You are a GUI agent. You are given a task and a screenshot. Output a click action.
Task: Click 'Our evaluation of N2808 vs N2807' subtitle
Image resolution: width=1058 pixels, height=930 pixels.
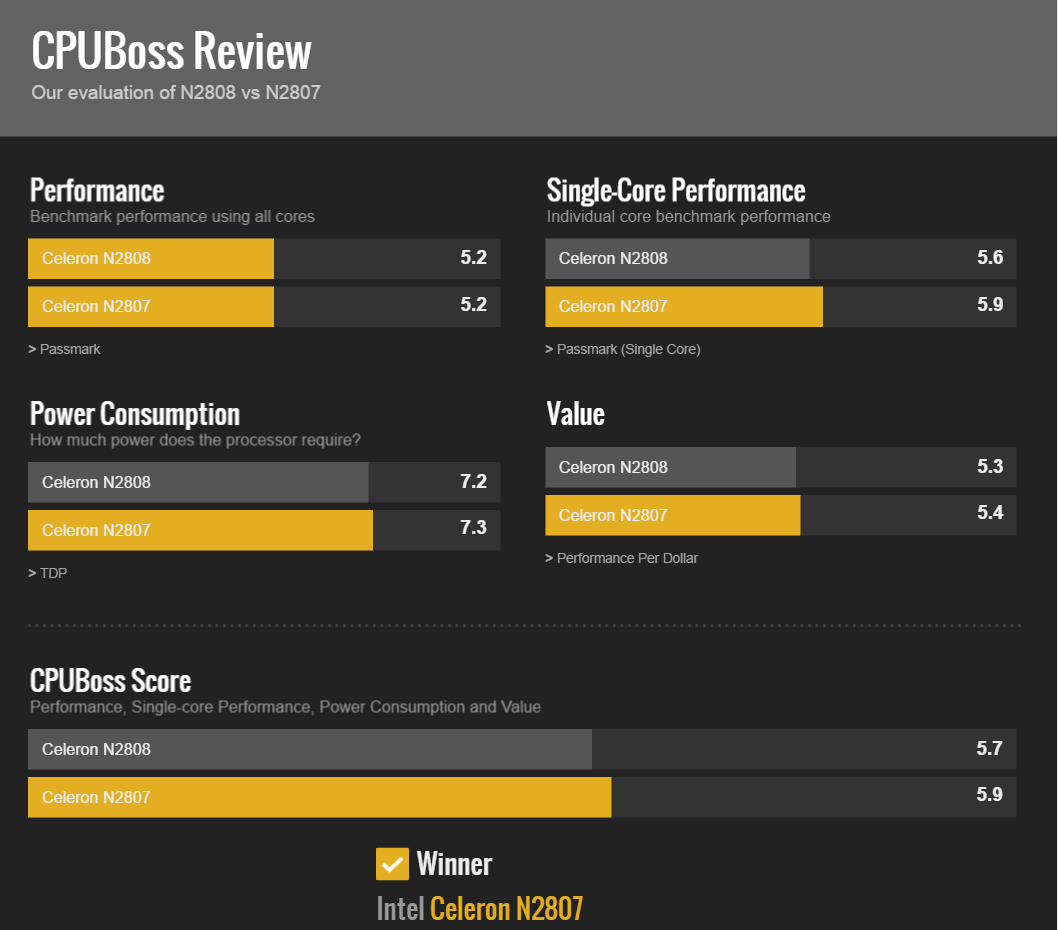point(176,92)
